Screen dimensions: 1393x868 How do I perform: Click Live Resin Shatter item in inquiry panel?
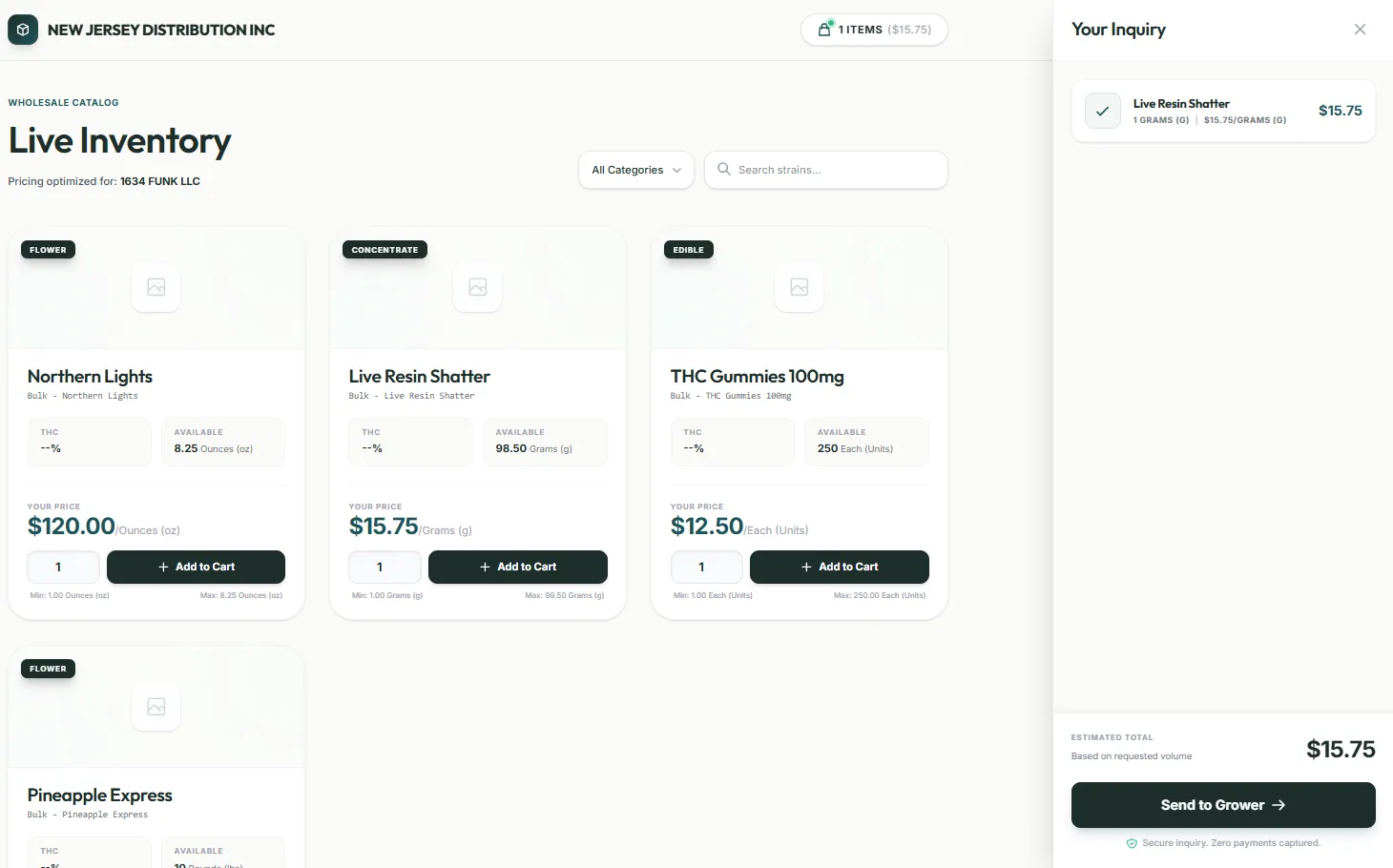[1223, 111]
